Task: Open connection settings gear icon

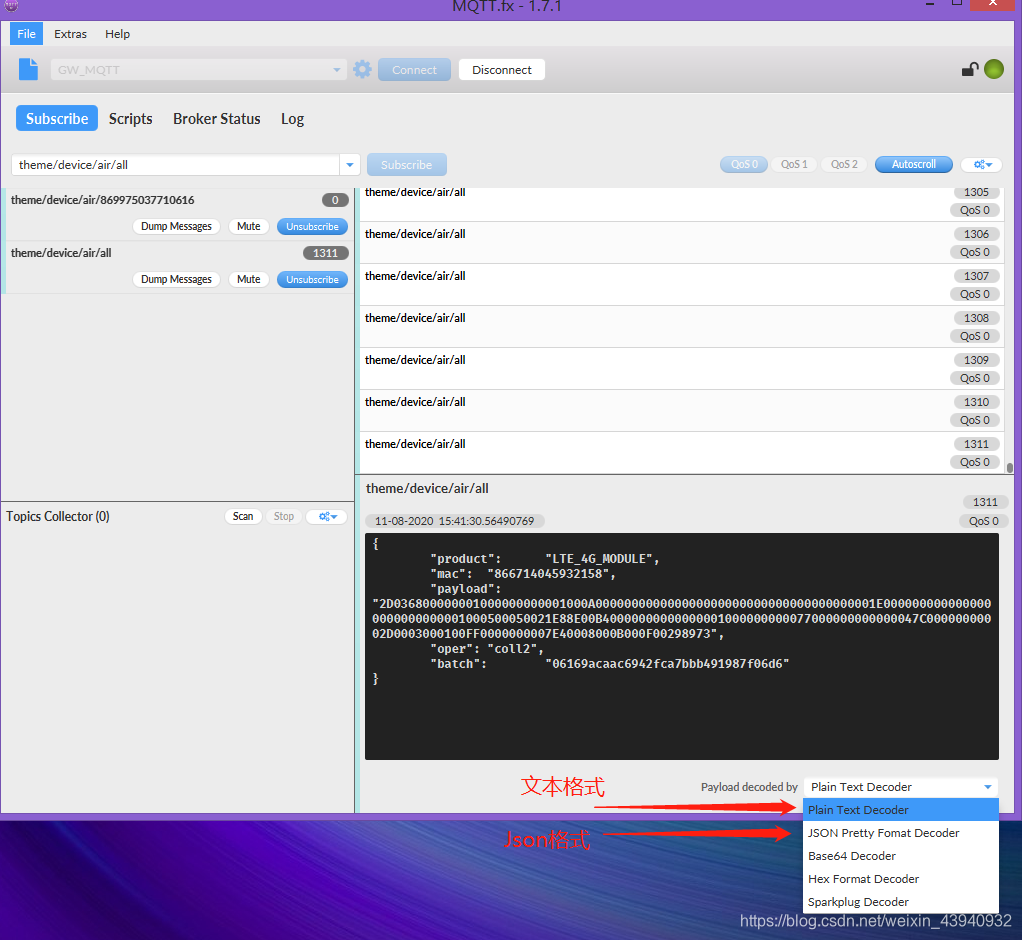Action: 362,69
